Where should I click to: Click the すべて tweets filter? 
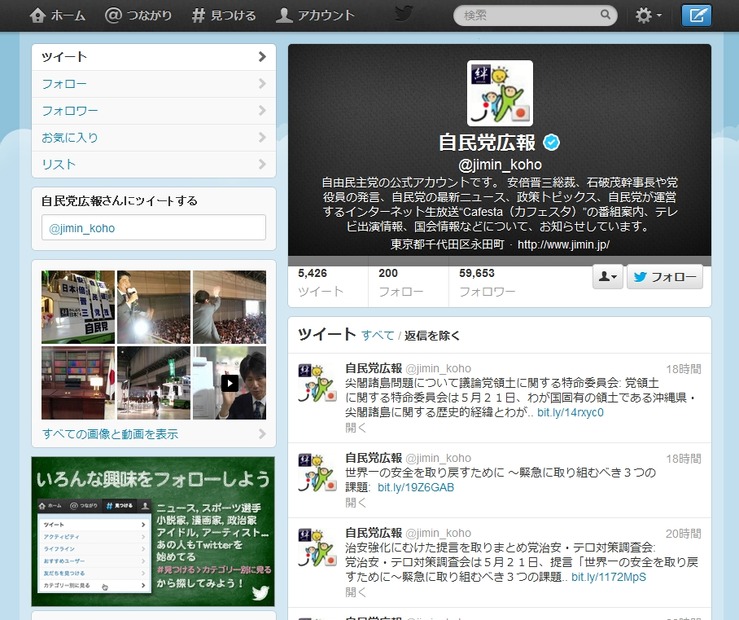[378, 335]
